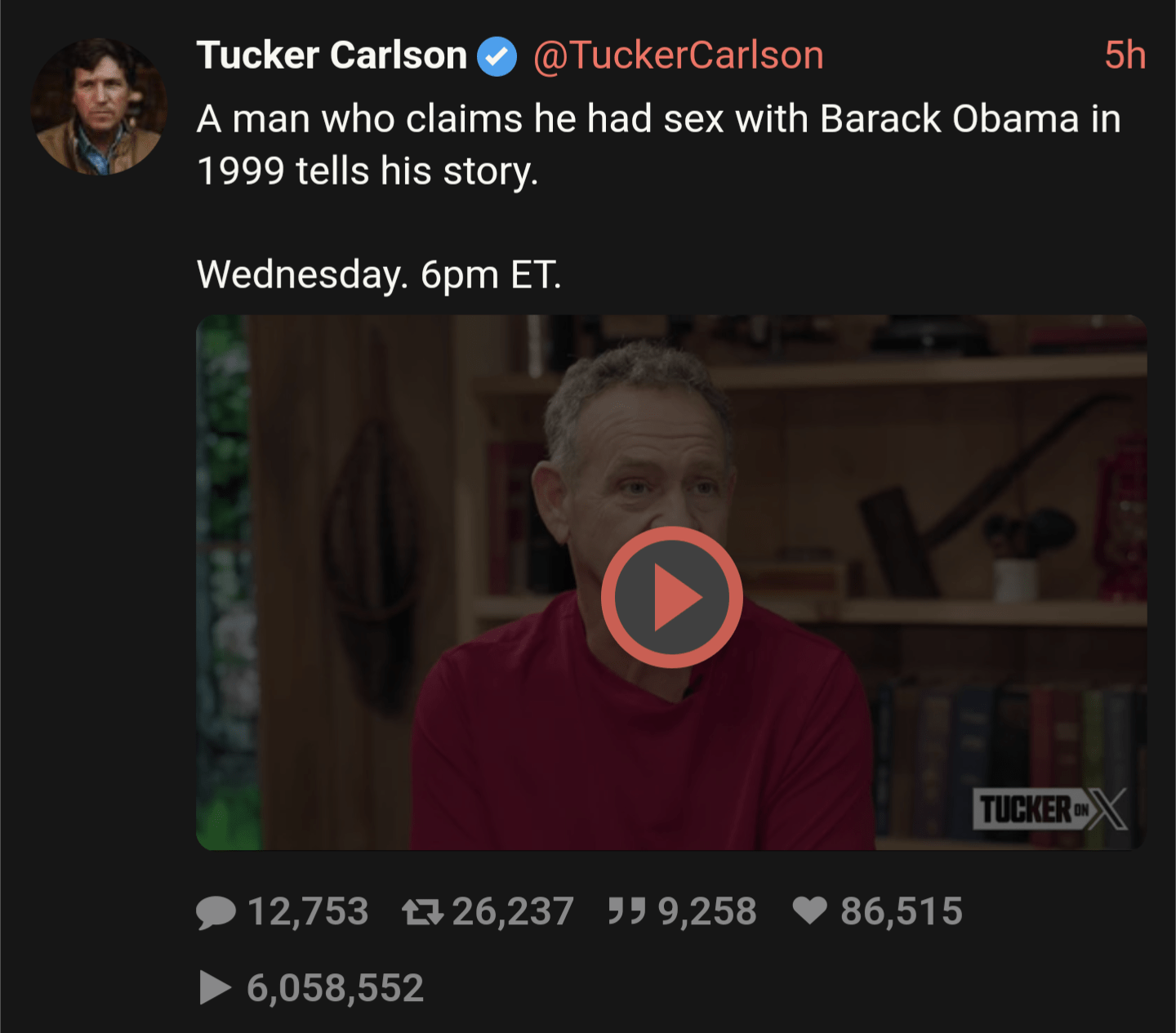Click the TUCKER ON X watermark logo

click(1050, 809)
